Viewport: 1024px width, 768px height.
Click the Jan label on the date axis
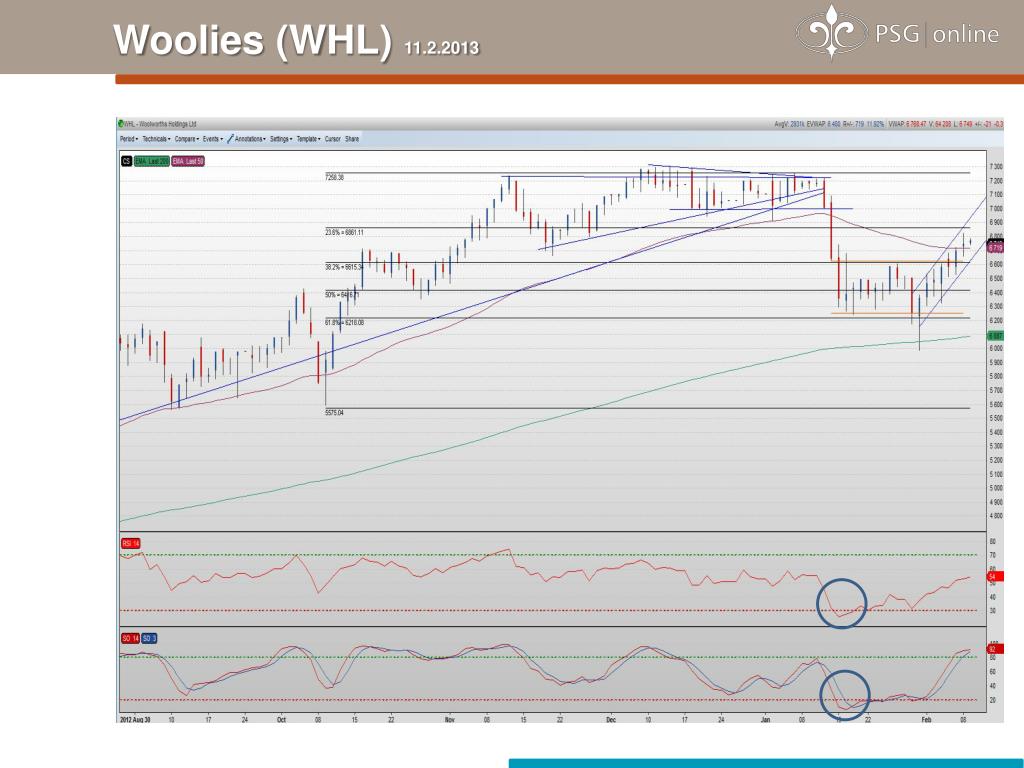tap(765, 720)
